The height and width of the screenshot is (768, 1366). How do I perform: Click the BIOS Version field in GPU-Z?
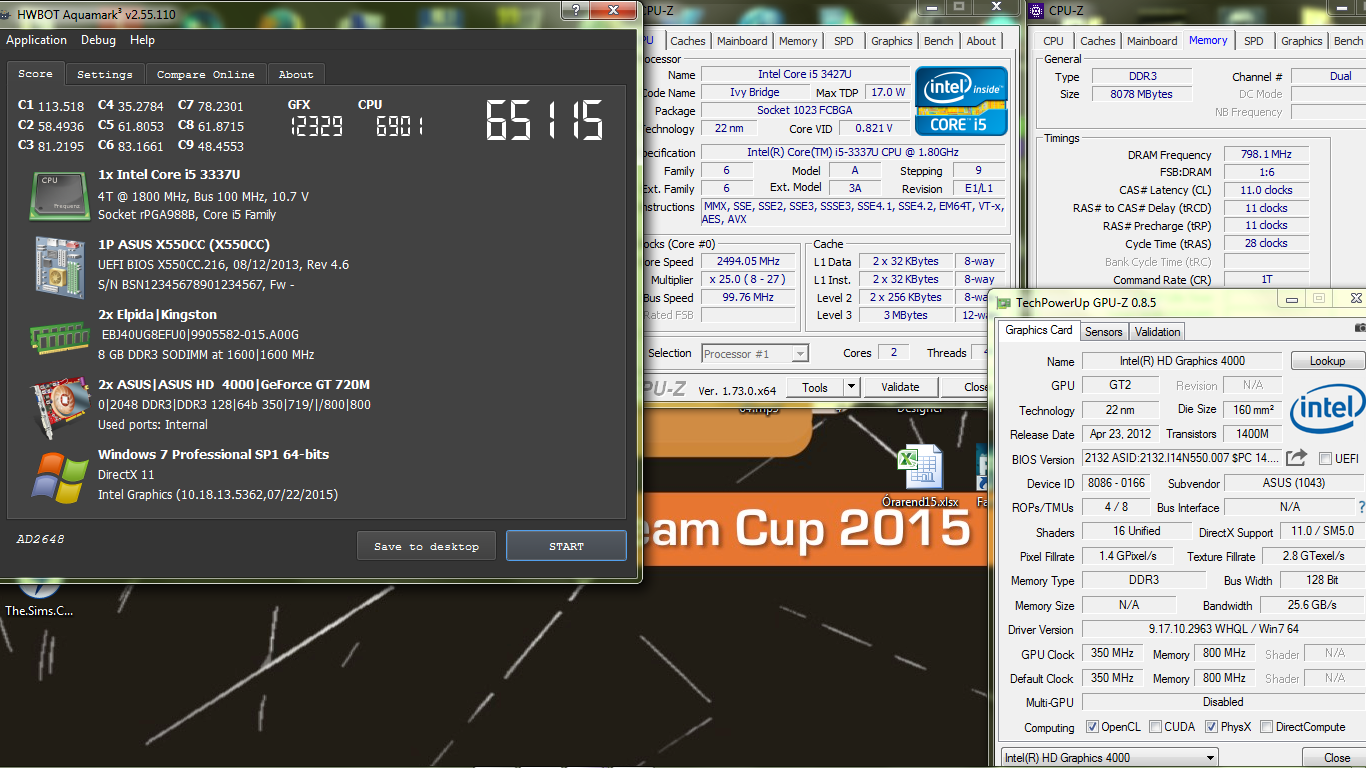tap(1181, 458)
